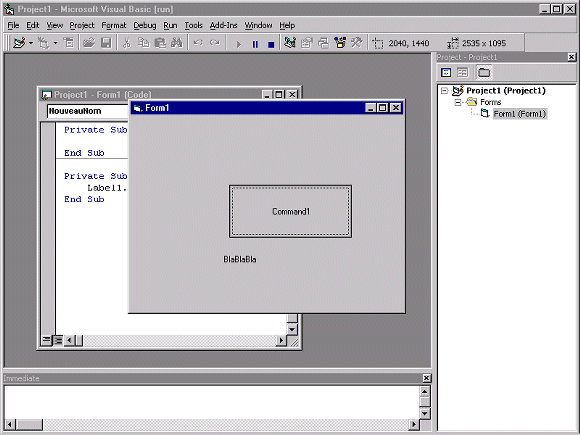The width and height of the screenshot is (580, 435).
Task: Switch to Full Module View toggle
Action: coord(58,340)
